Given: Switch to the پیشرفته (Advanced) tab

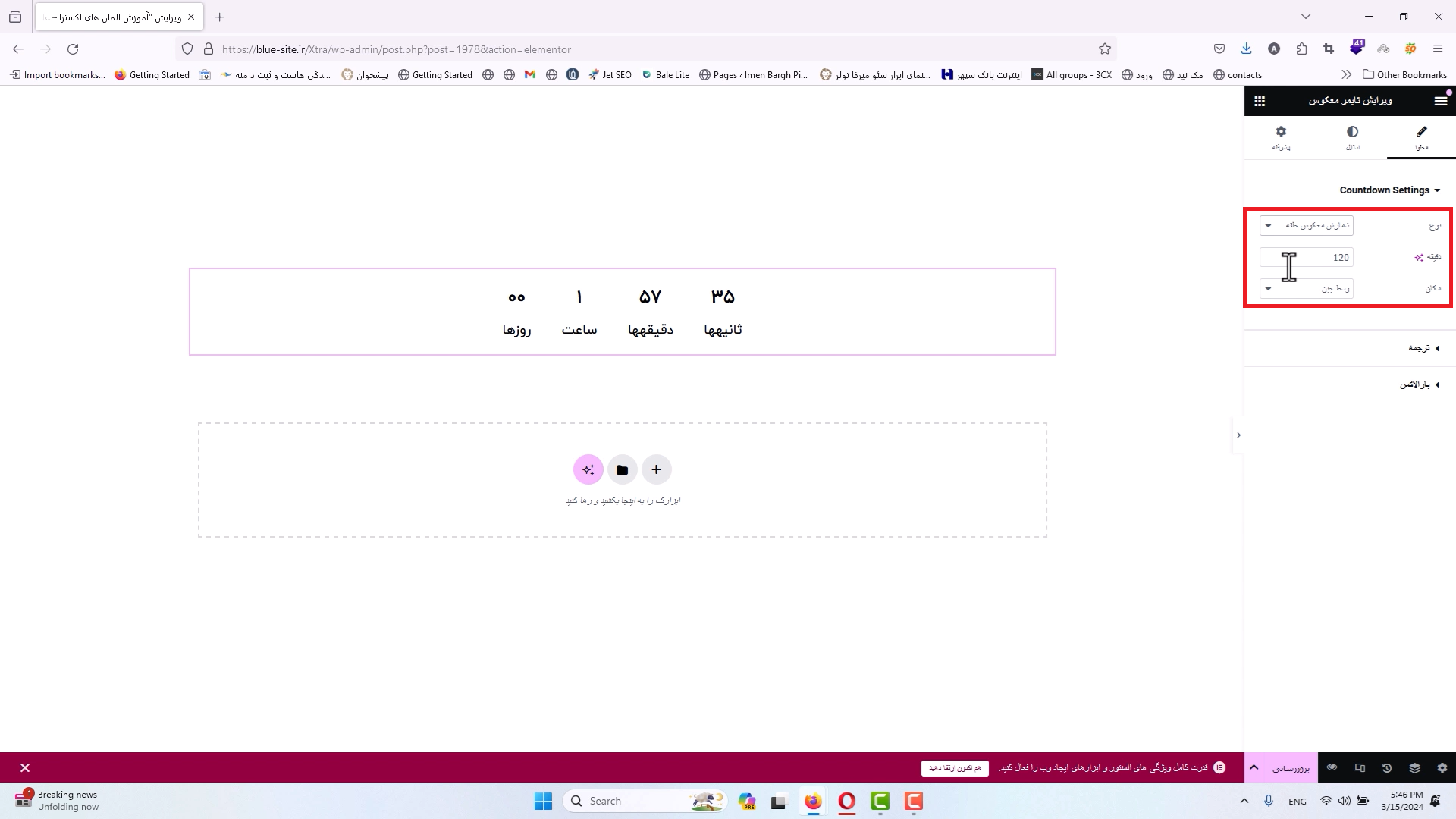Looking at the screenshot, I should coord(1281,138).
